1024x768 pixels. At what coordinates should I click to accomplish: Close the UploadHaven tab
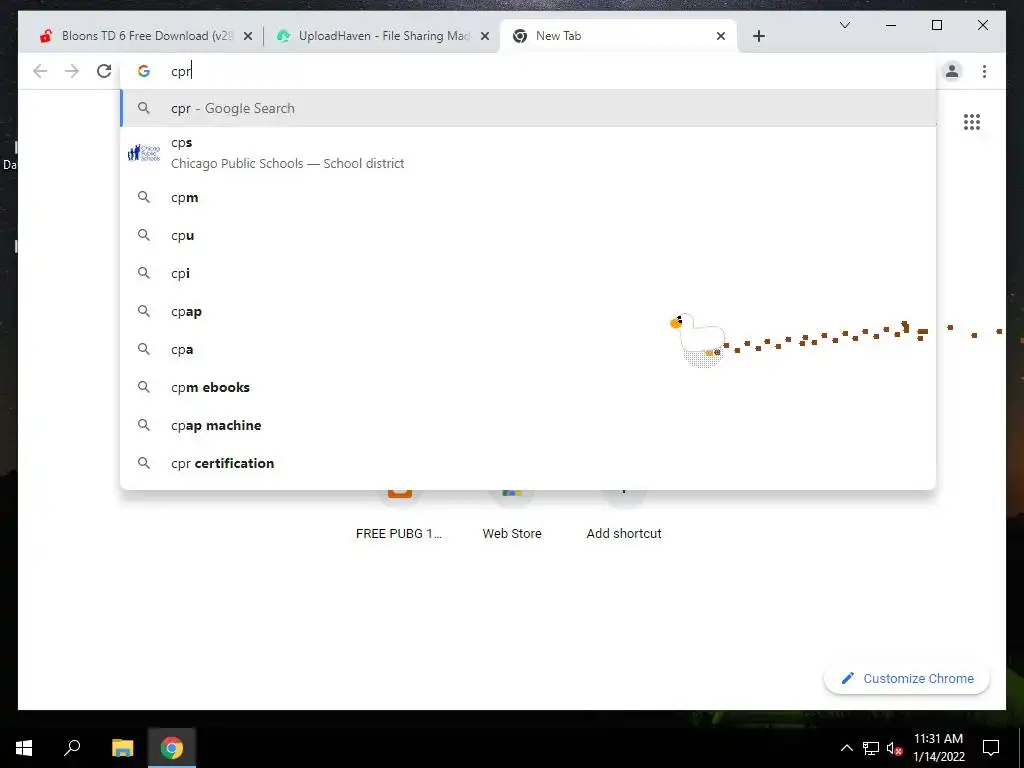click(485, 36)
